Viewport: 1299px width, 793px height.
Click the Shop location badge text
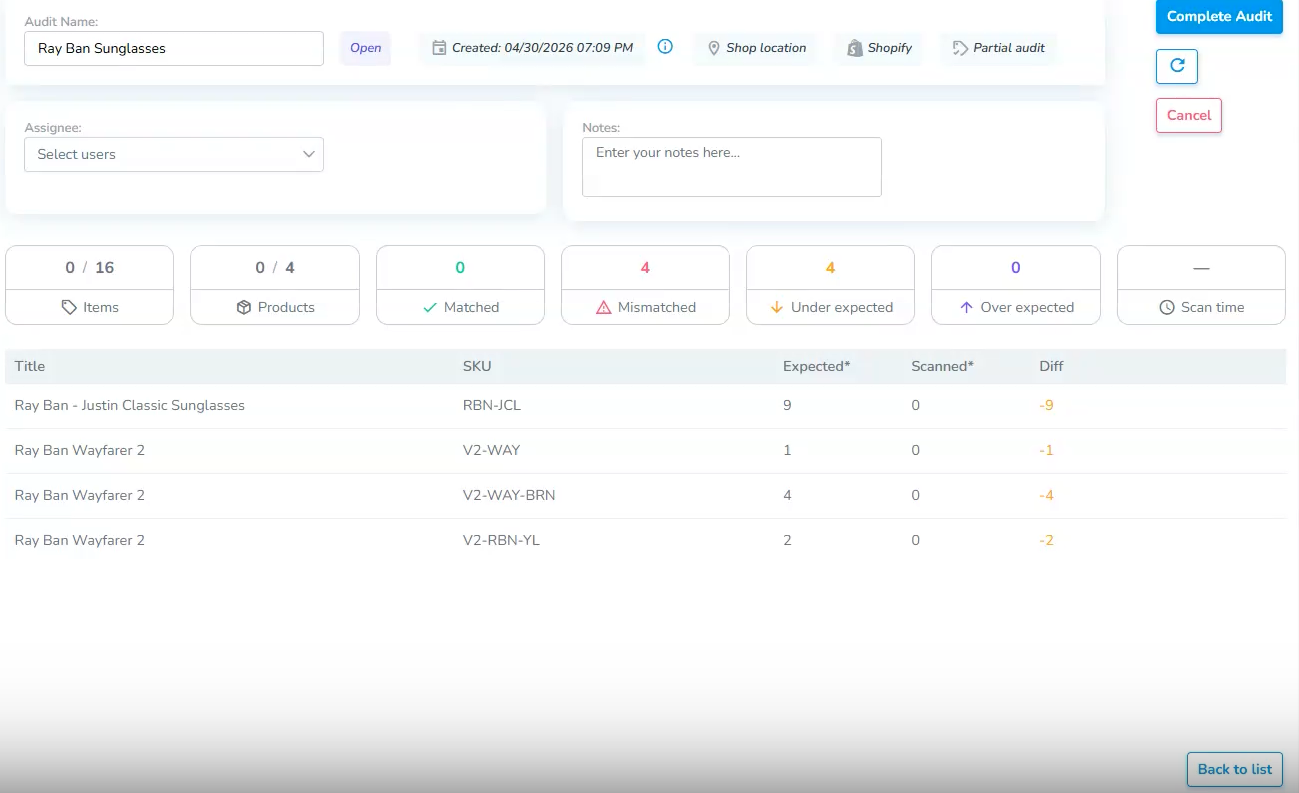766,48
